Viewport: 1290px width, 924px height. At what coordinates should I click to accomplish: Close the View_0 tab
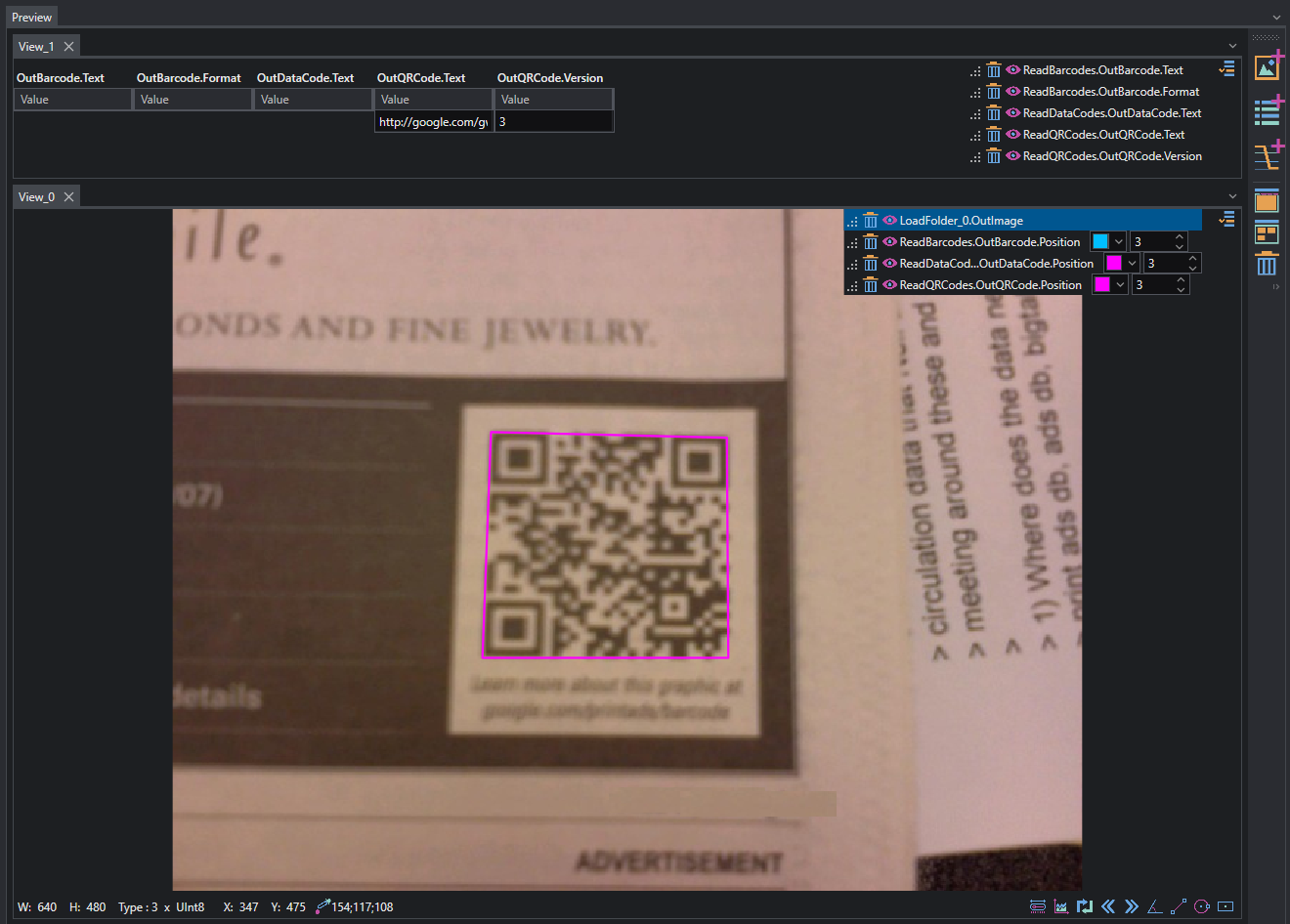[x=68, y=197]
